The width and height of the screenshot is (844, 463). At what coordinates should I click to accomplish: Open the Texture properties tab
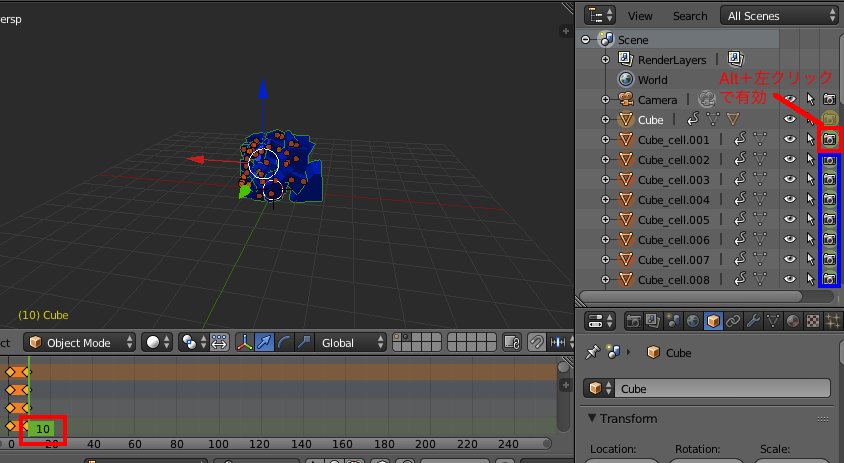point(813,321)
